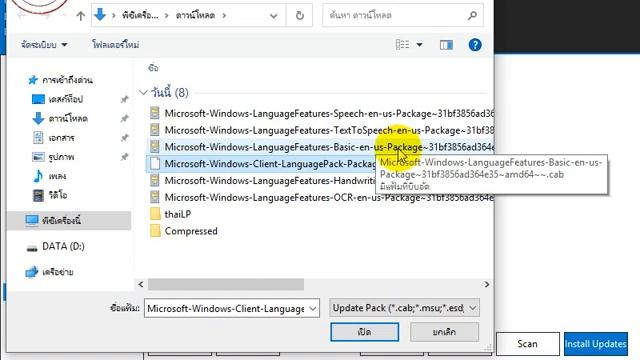Click the view layout icon
640x360 pixels.
pyautogui.click(x=402, y=44)
